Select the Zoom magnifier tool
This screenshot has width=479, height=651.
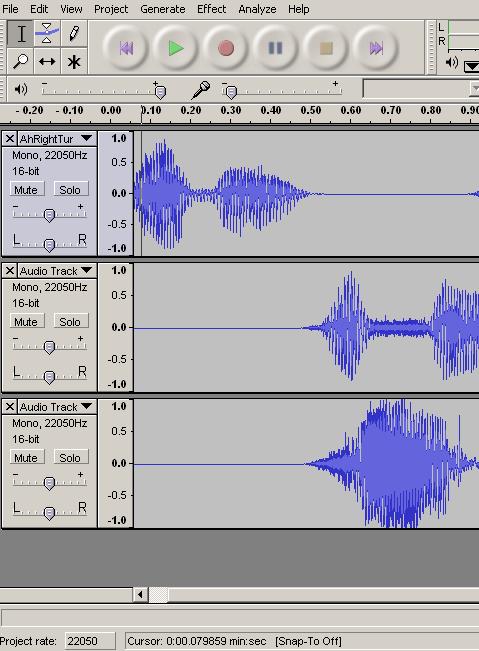20,61
